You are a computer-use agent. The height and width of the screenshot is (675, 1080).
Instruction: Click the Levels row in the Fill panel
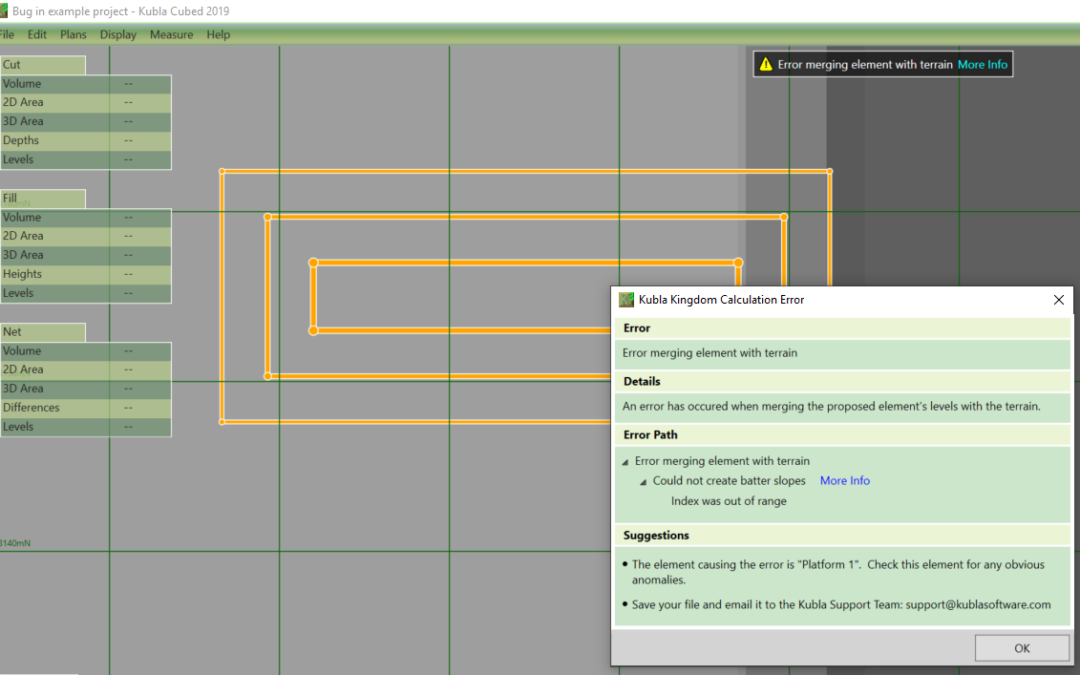[85, 293]
